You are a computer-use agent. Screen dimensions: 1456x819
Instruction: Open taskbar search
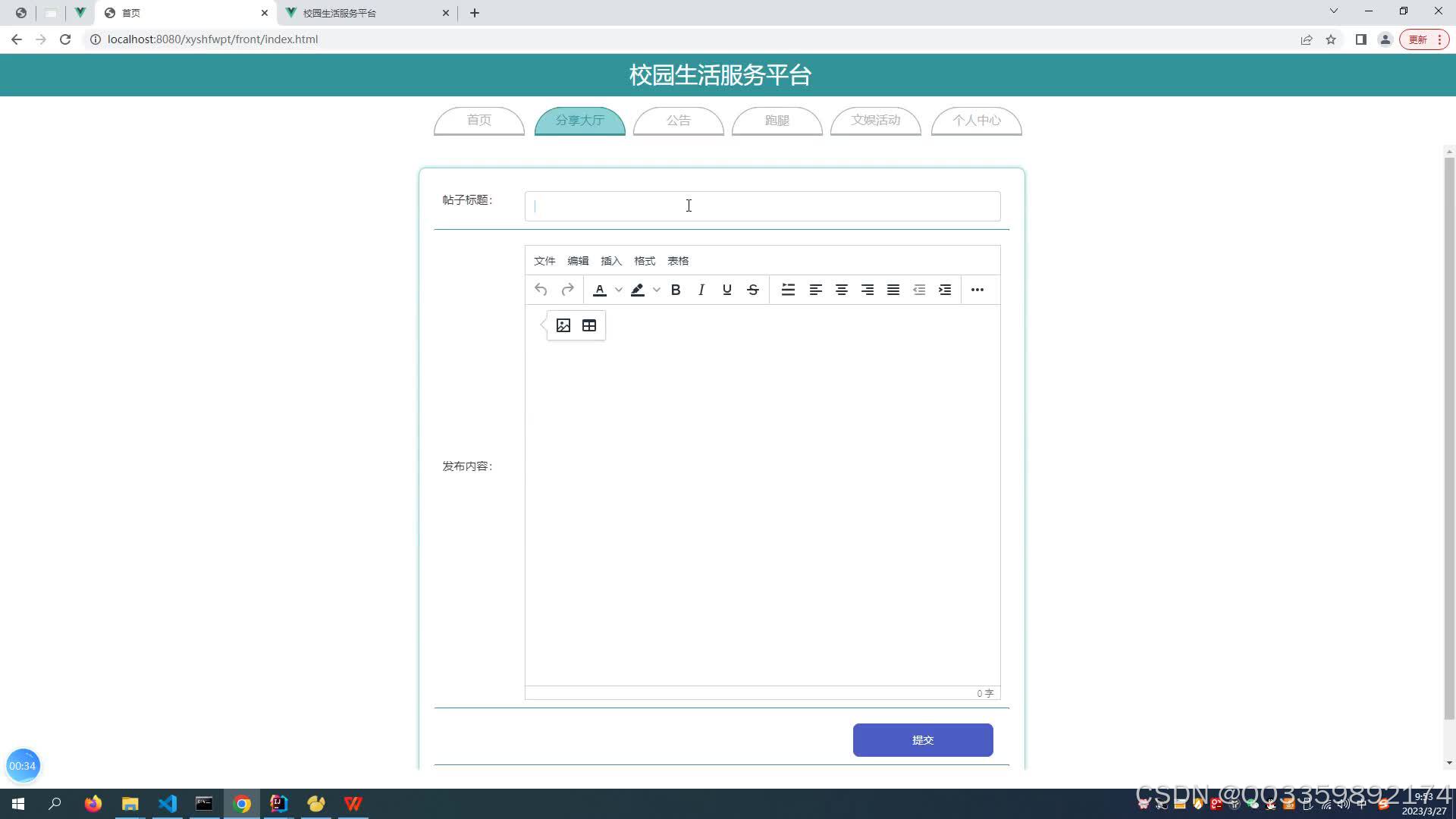click(55, 804)
